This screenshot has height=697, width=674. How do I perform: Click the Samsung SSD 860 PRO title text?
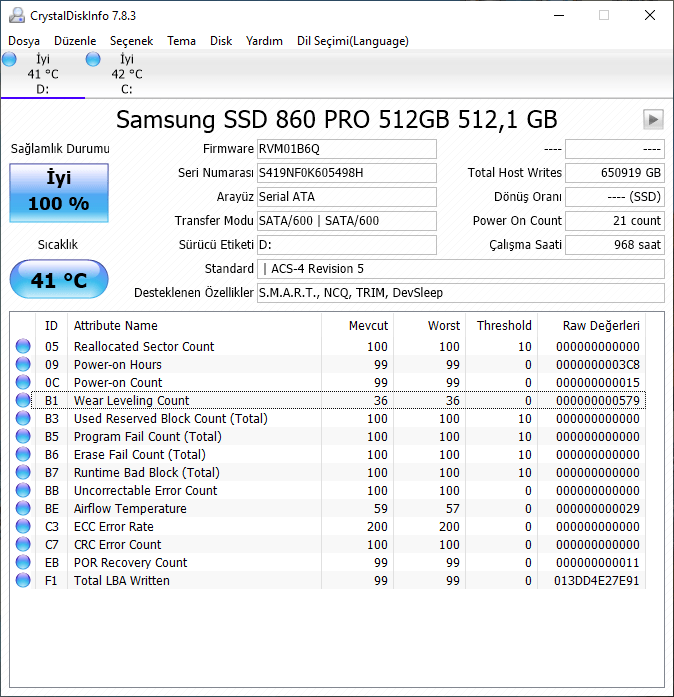(x=337, y=120)
